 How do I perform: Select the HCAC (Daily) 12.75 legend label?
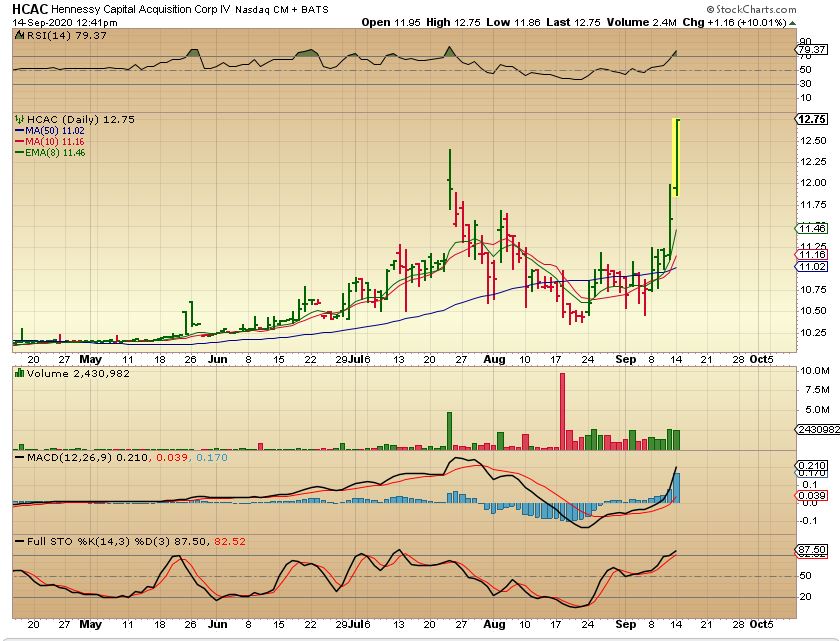[x=81, y=119]
